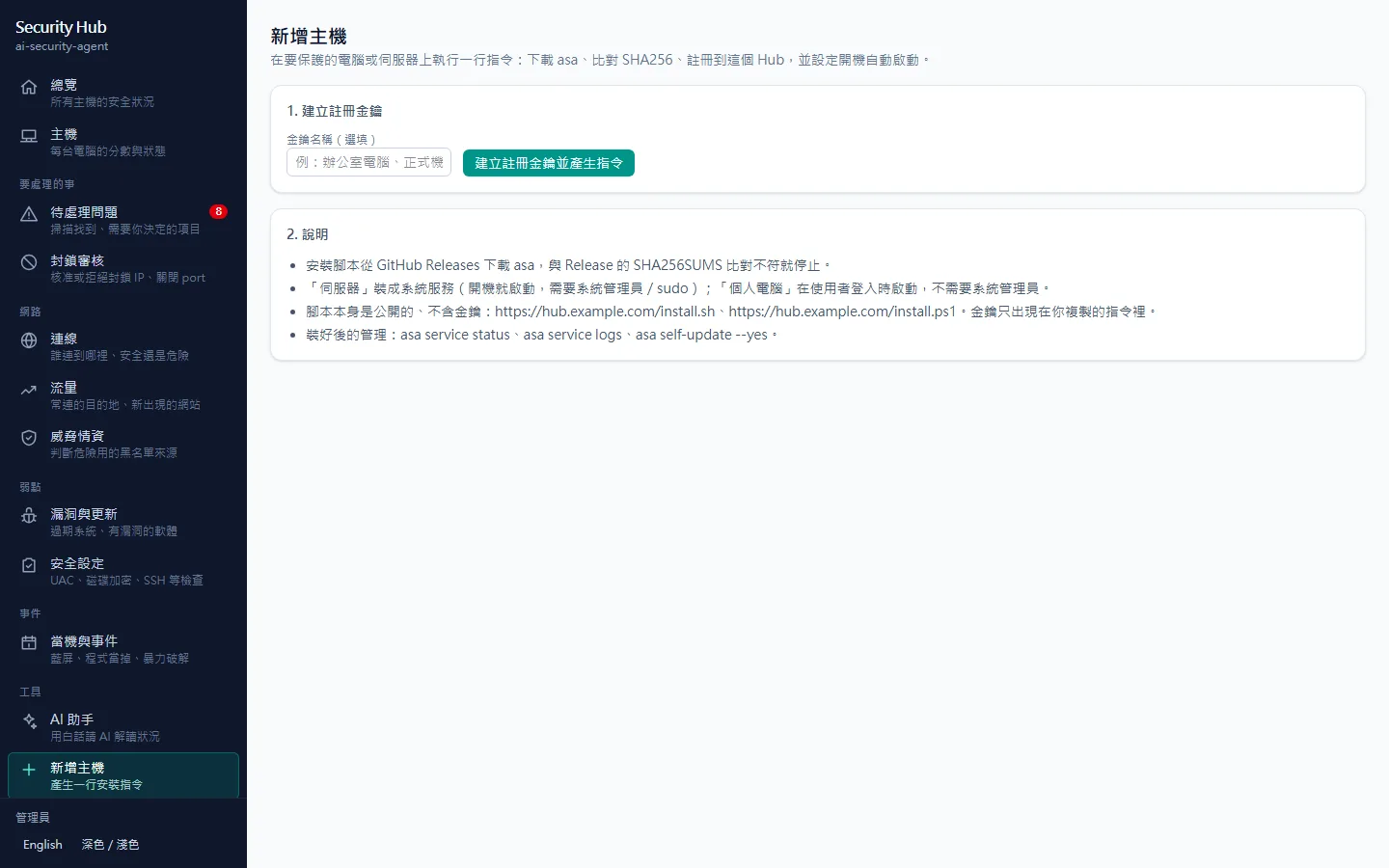Click the 管理員 label
The height and width of the screenshot is (868, 1389).
(33, 818)
